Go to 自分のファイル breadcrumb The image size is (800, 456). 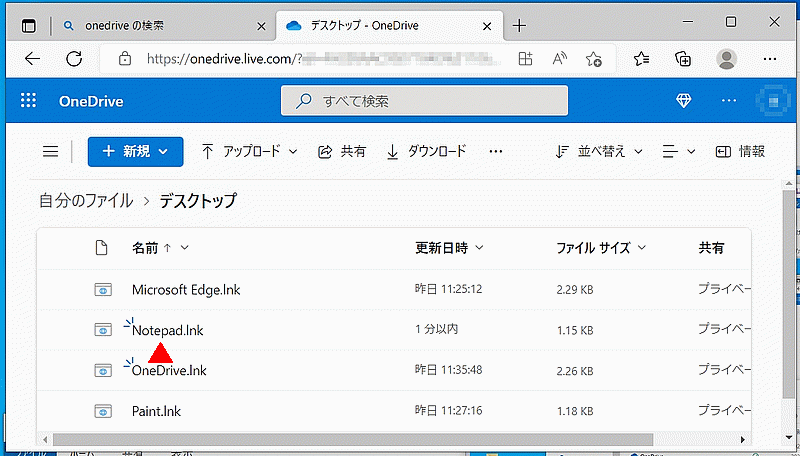(x=86, y=201)
